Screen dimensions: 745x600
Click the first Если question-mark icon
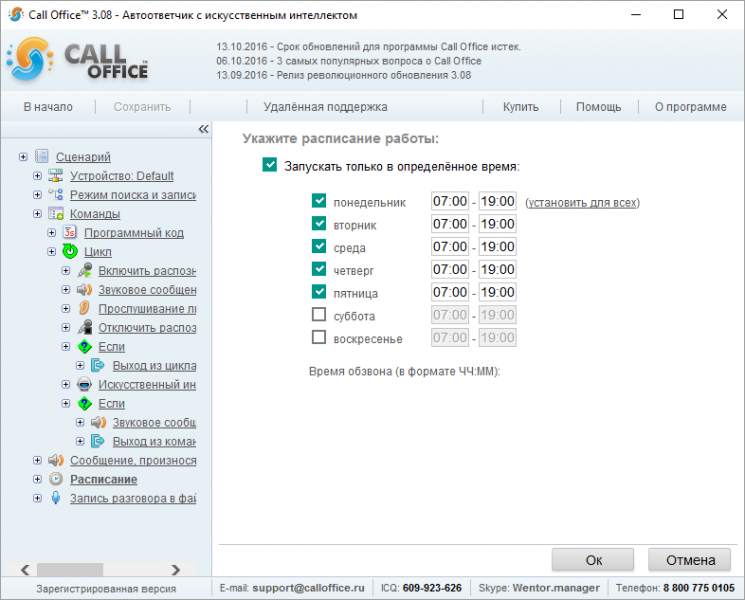(85, 346)
